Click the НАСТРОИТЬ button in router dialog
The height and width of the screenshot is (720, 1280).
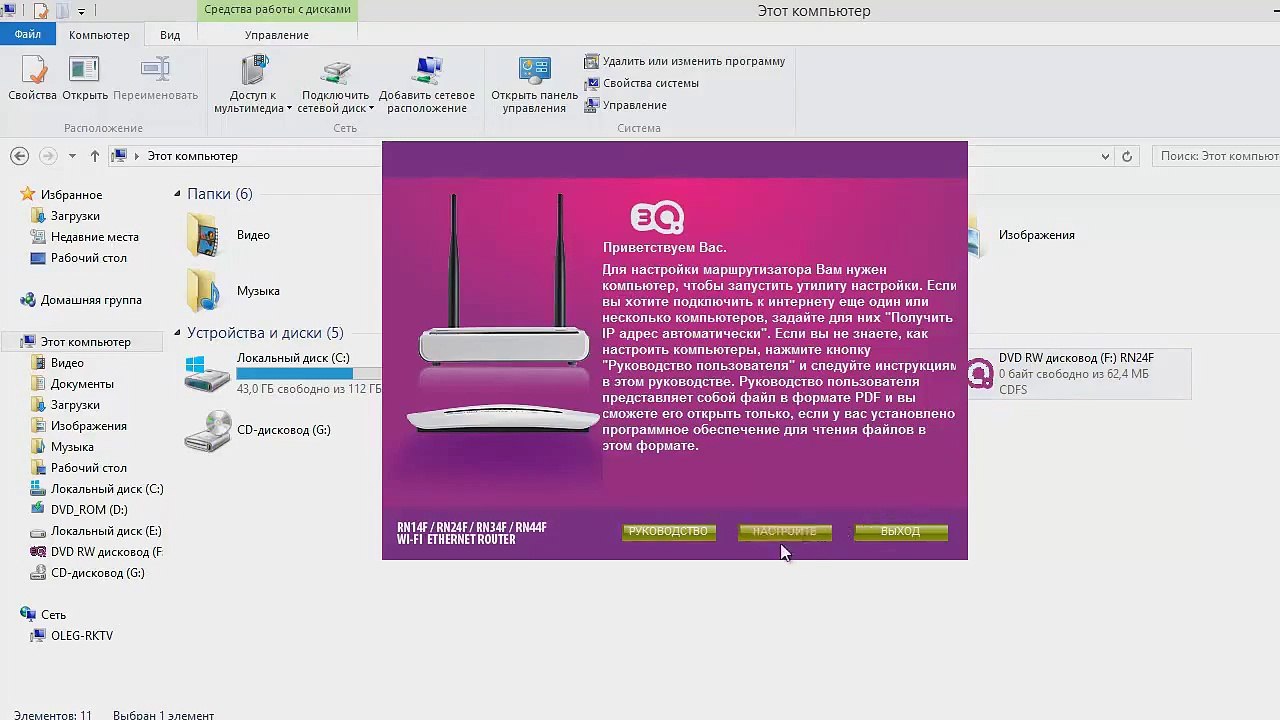tap(785, 532)
